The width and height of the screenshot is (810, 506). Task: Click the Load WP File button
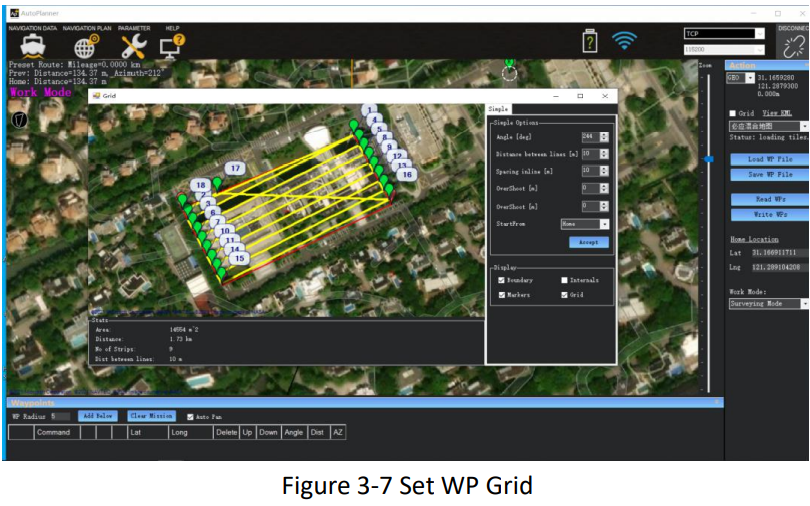coord(769,159)
